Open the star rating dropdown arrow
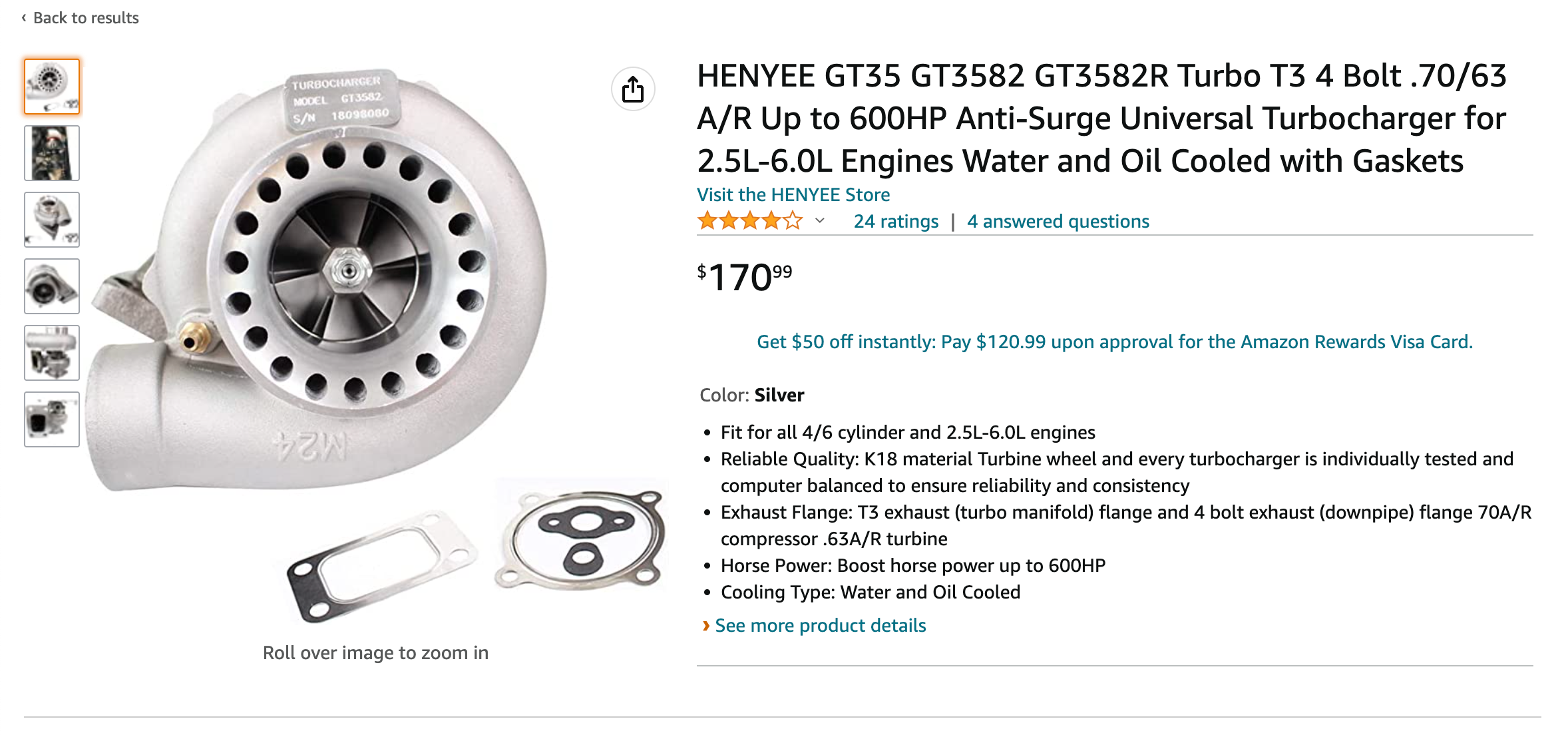1568x739 pixels. coord(820,221)
